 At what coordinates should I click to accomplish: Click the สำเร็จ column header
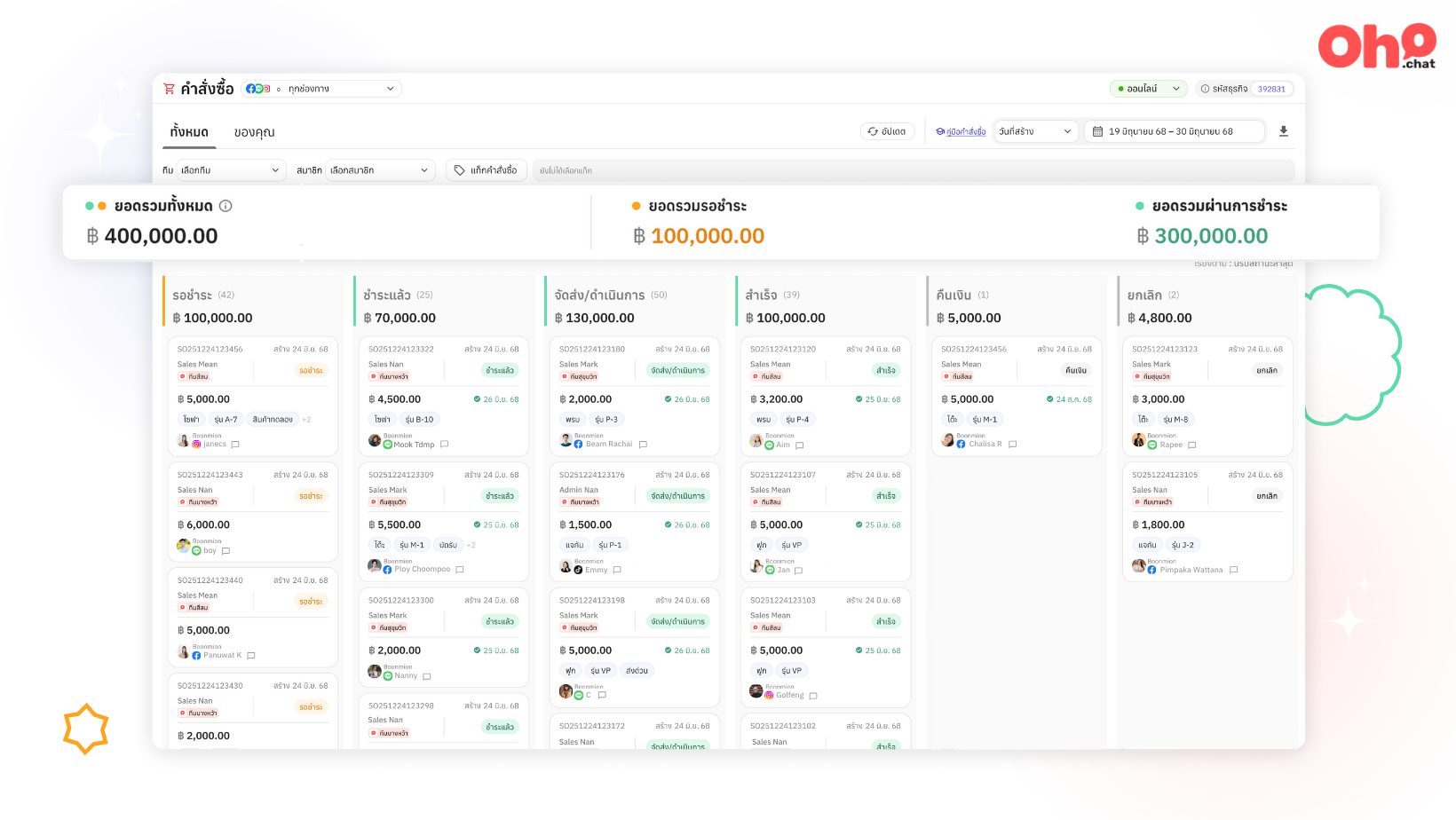click(761, 295)
